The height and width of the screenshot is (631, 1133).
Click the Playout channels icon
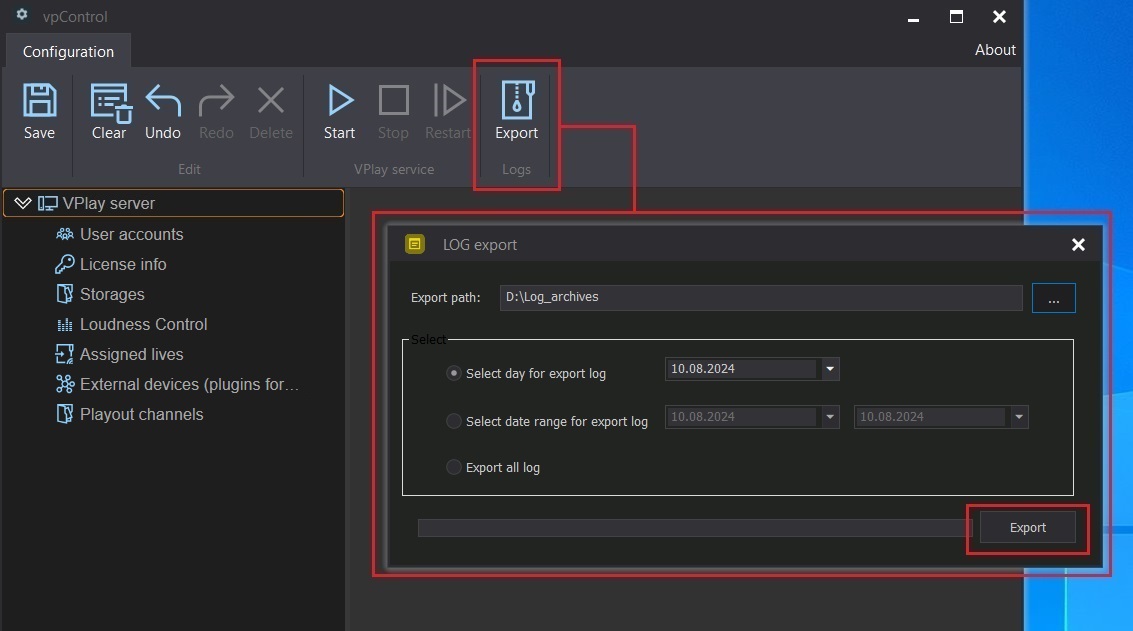coord(64,413)
